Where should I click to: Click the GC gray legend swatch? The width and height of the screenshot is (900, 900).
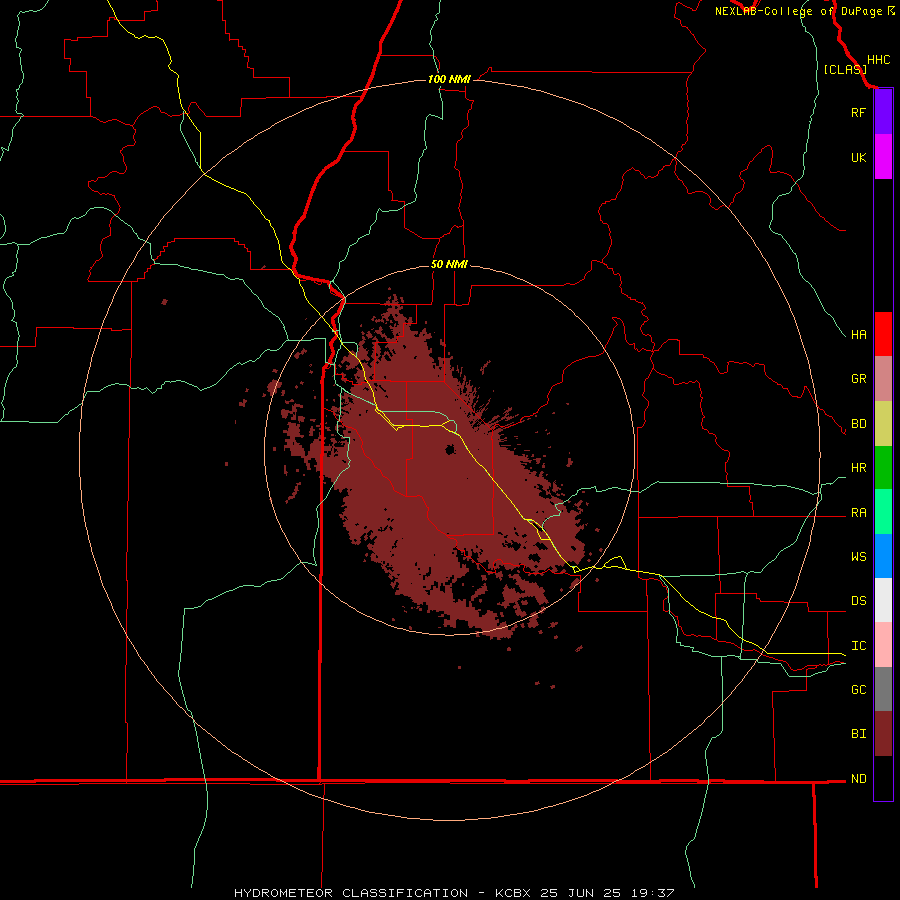[x=883, y=689]
